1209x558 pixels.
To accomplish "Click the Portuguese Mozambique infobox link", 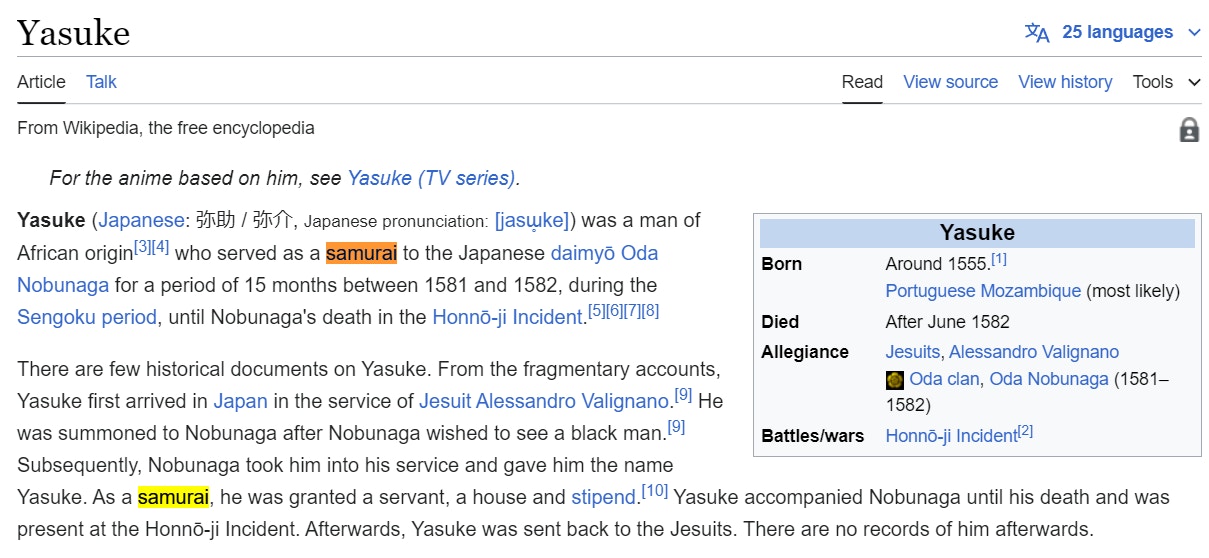I will pos(983,291).
